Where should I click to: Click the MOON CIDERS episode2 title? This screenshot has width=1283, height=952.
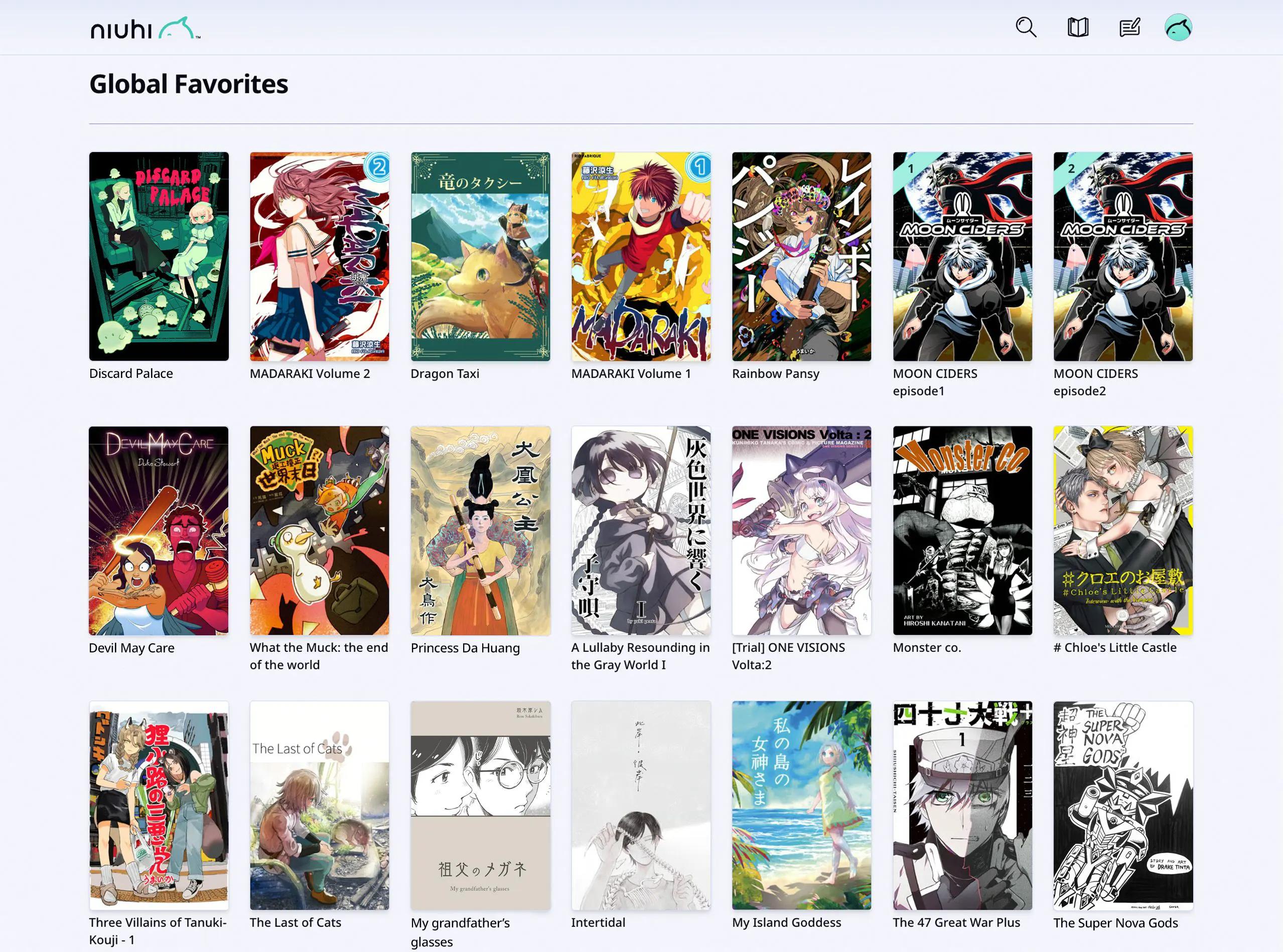tap(1096, 382)
